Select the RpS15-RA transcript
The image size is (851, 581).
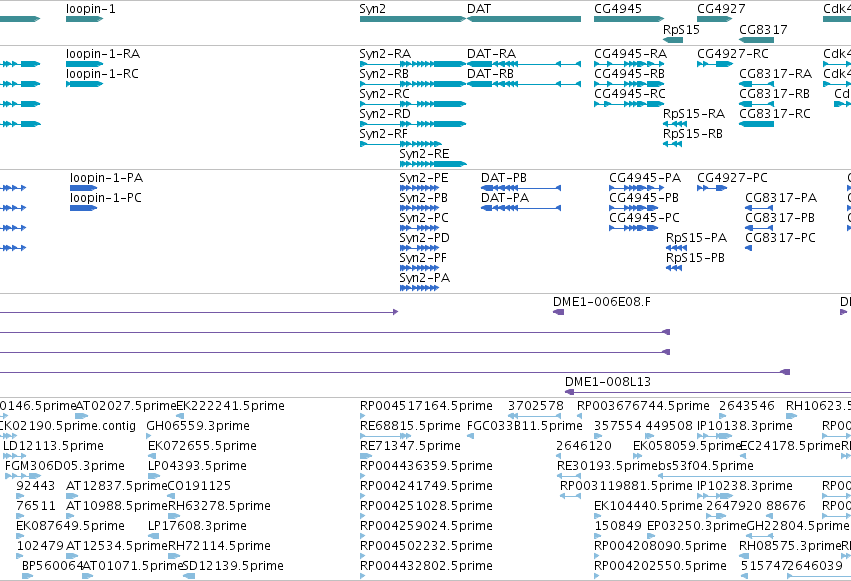675,124
